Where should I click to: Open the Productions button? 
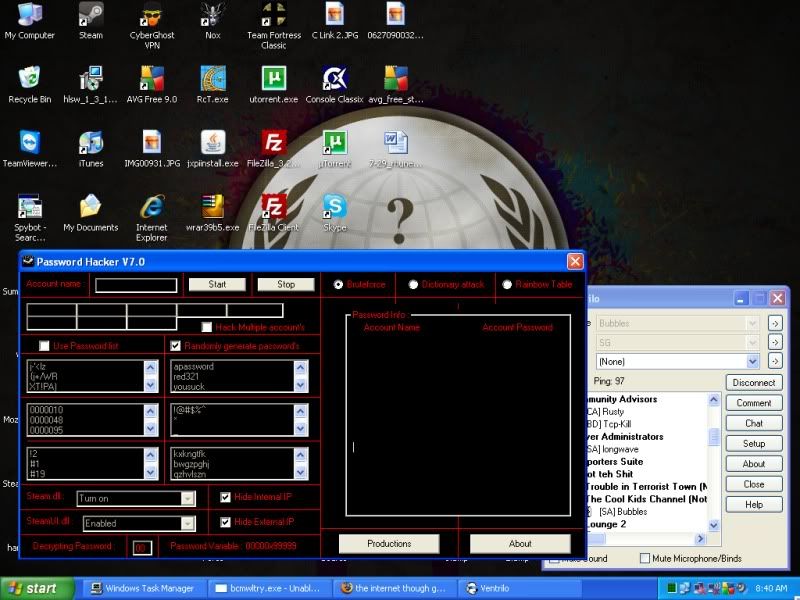[x=389, y=543]
